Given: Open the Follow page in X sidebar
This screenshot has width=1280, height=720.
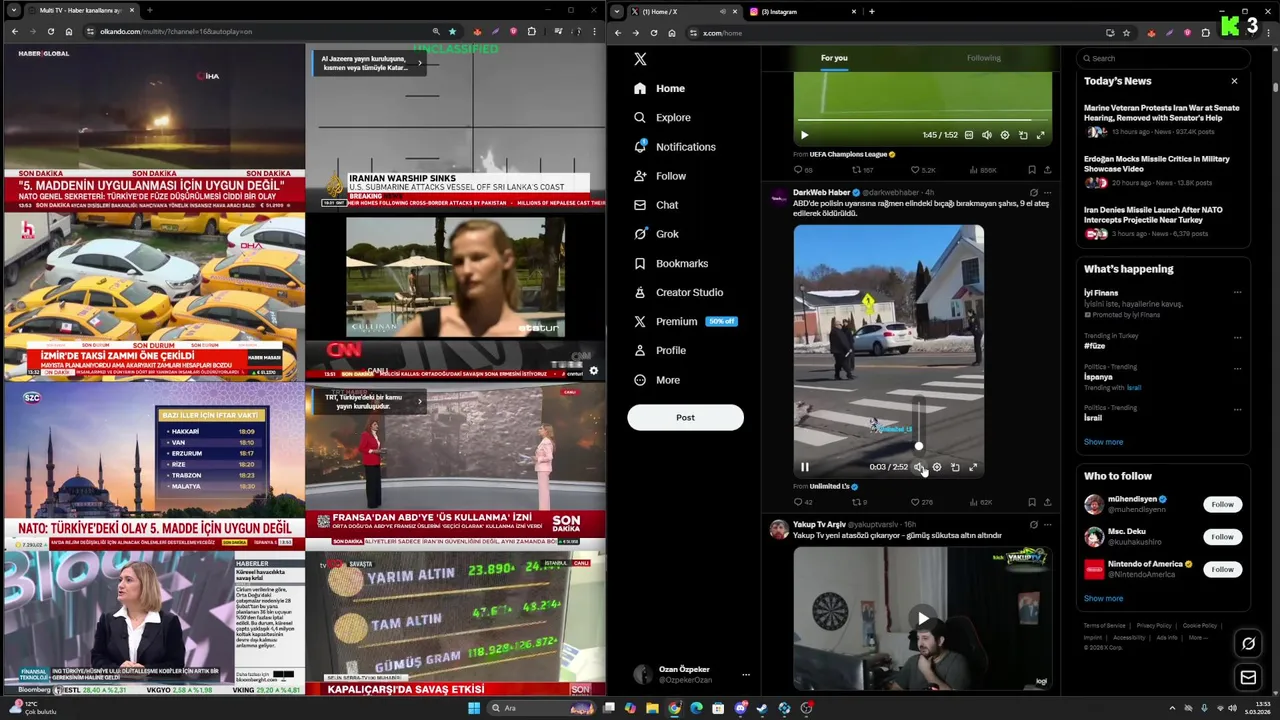Looking at the screenshot, I should [660, 176].
